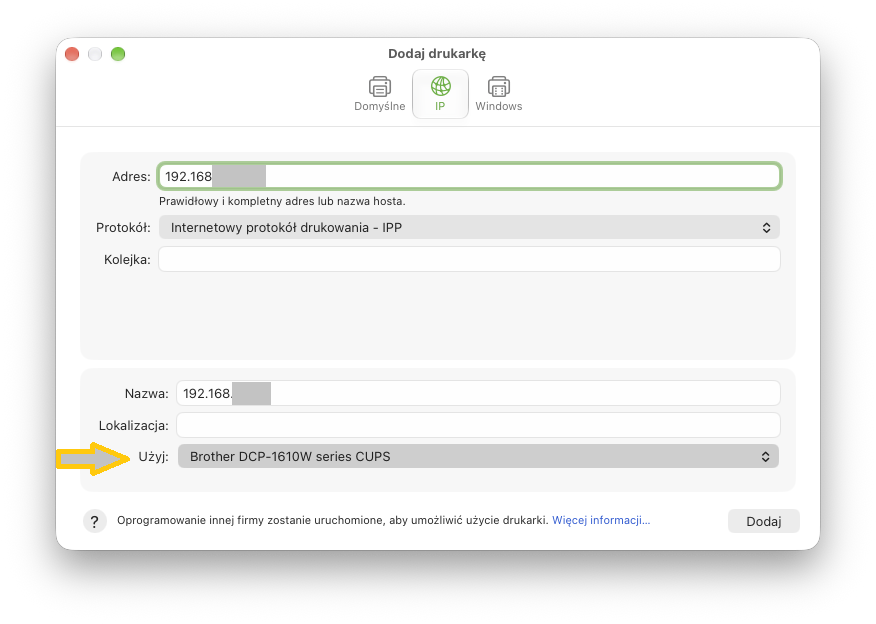Click the 'Użyj:' label
The height and width of the screenshot is (624, 876).
(154, 456)
